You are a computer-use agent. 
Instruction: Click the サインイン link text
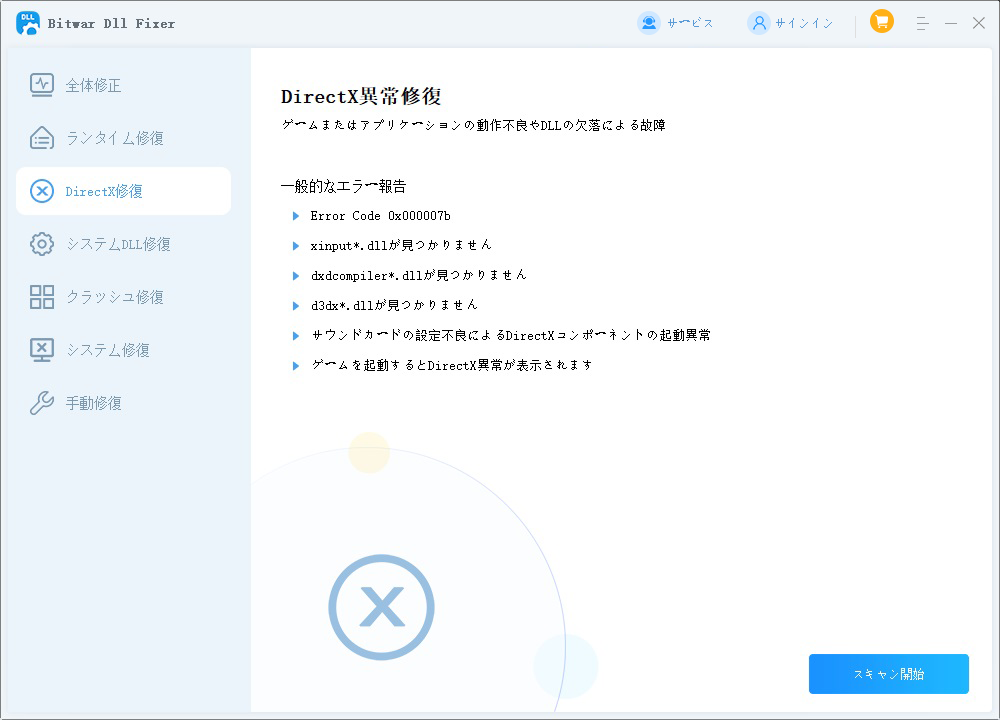click(x=804, y=24)
